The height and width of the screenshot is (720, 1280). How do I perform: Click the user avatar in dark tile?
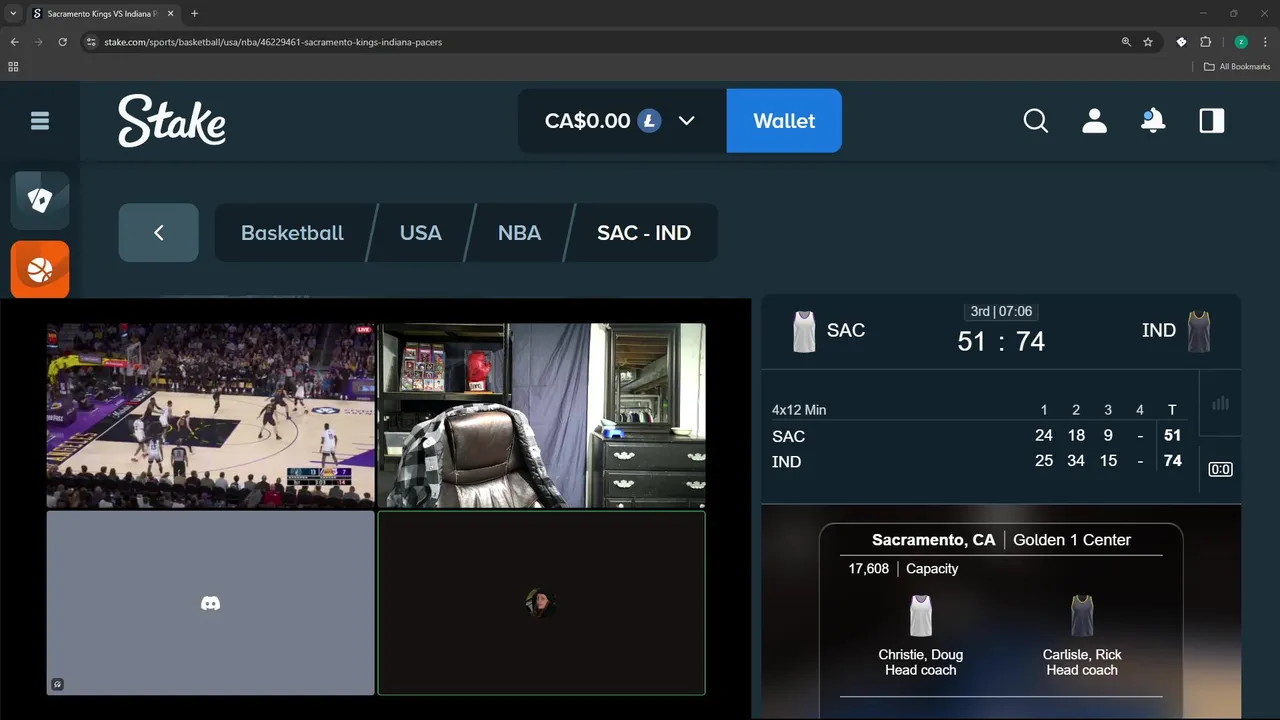click(x=541, y=602)
